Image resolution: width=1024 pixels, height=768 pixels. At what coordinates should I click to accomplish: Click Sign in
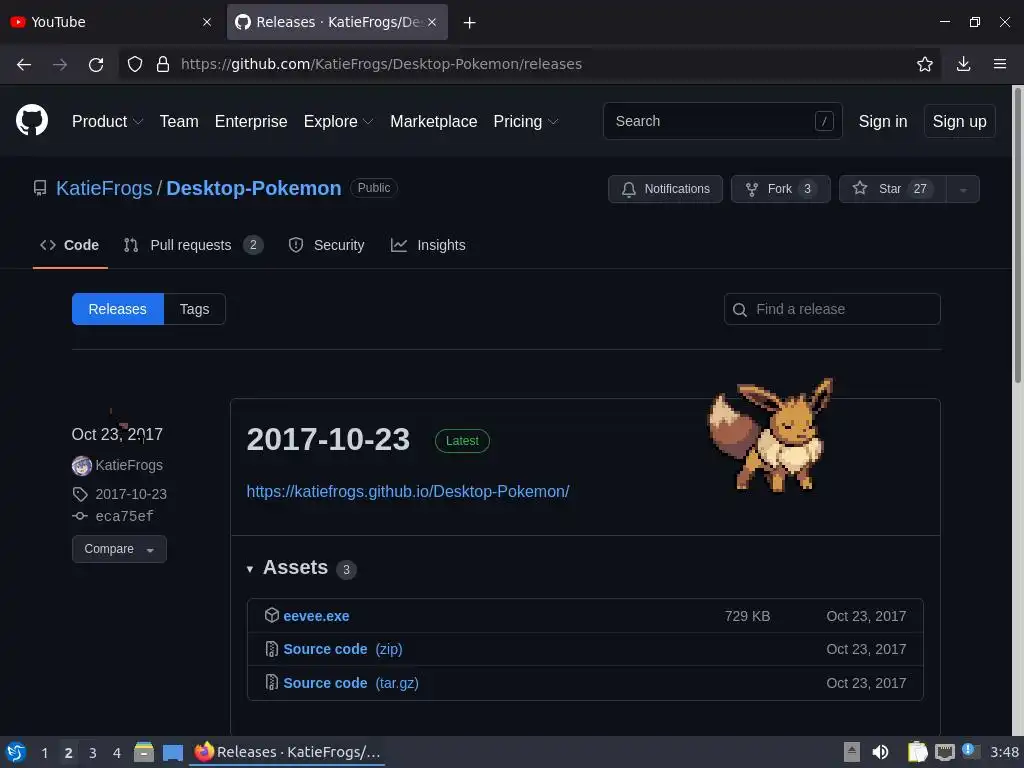[x=882, y=121]
